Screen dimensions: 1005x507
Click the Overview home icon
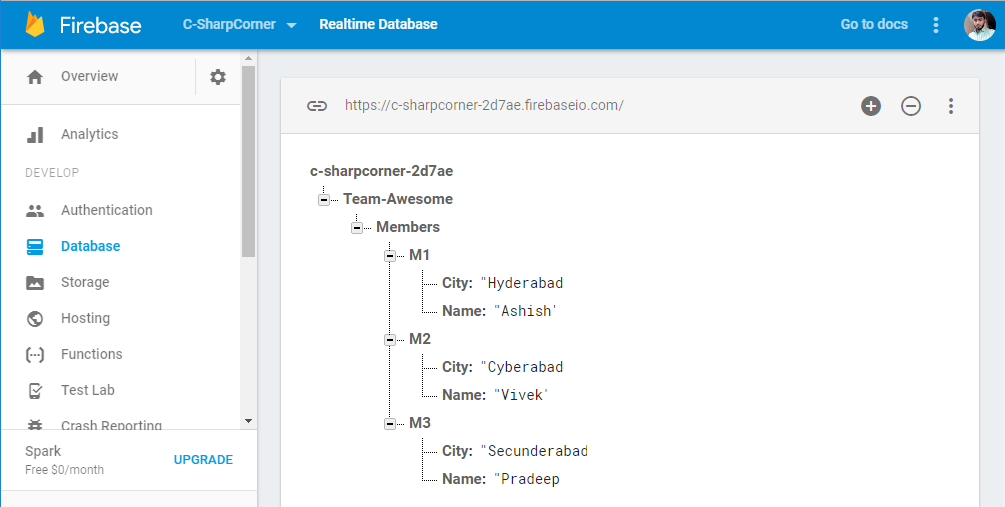tap(35, 77)
